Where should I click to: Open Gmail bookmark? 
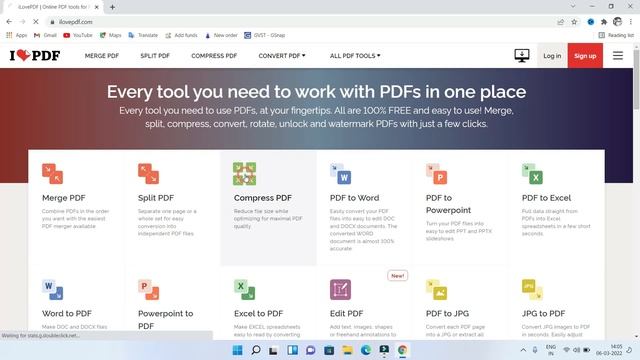coord(45,36)
